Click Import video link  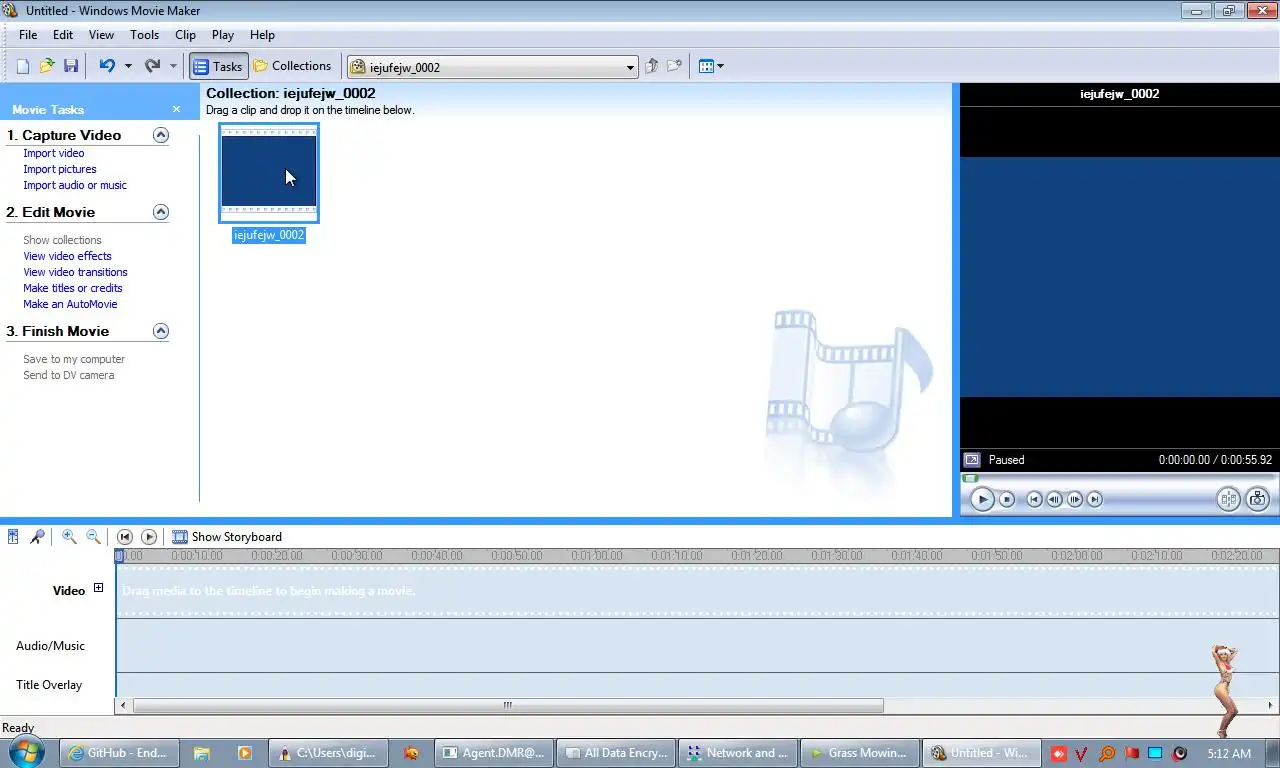(54, 153)
